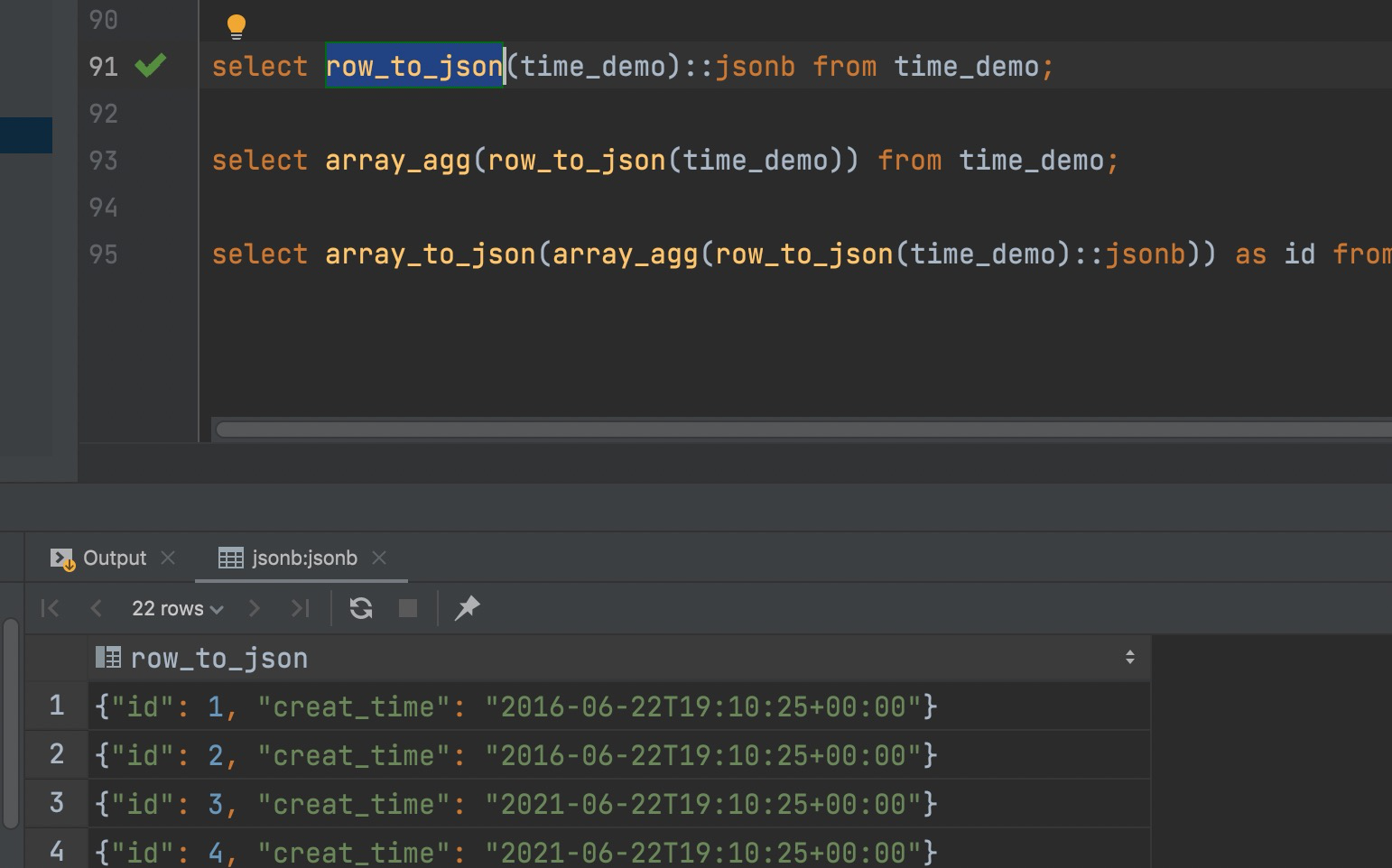The image size is (1392, 868).
Task: Click the intention lightbulb above line 91
Action: [237, 23]
